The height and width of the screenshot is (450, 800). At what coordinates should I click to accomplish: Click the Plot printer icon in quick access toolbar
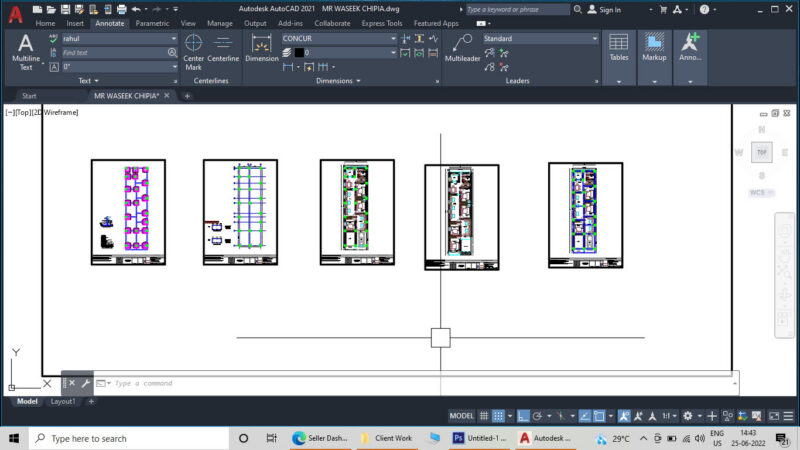pyautogui.click(x=121, y=9)
